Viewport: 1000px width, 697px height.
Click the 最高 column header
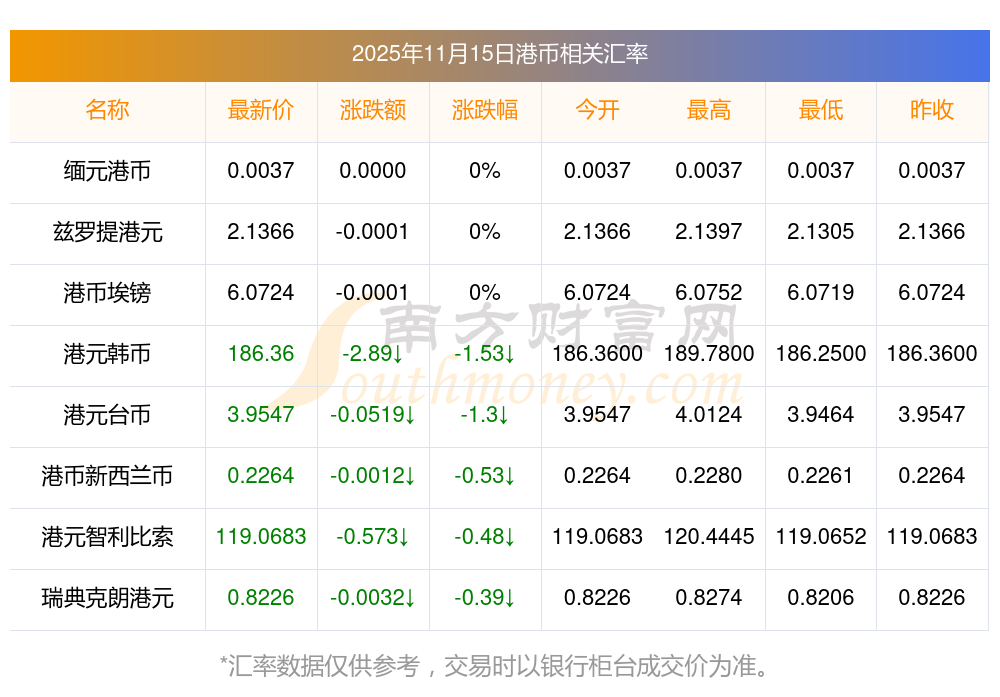[709, 110]
